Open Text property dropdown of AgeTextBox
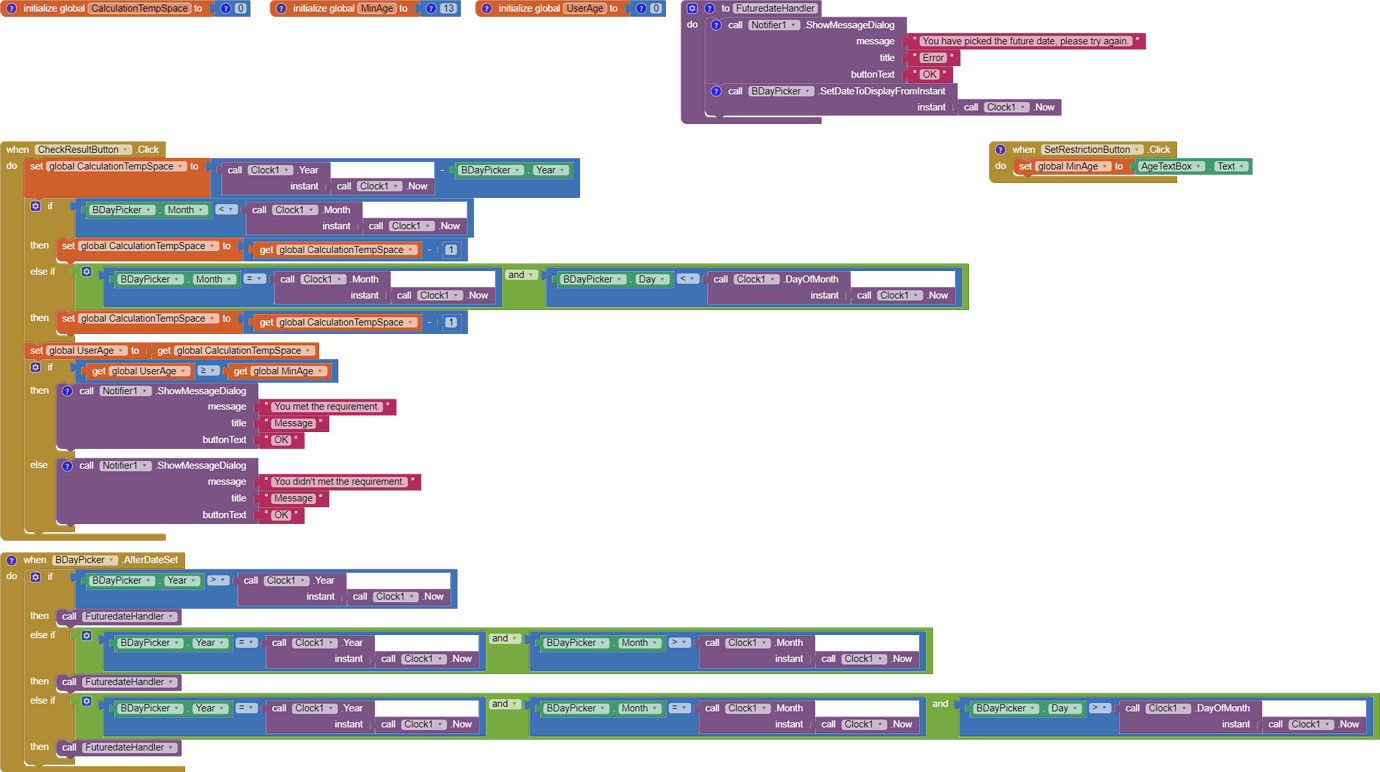This screenshot has width=1380, height=772. pyautogui.click(x=1242, y=167)
